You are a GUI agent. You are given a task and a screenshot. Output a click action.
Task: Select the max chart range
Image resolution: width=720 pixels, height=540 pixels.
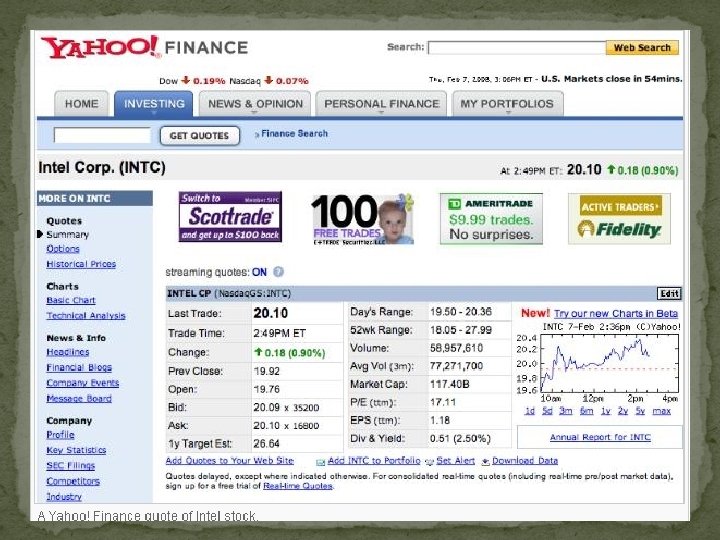[661, 411]
